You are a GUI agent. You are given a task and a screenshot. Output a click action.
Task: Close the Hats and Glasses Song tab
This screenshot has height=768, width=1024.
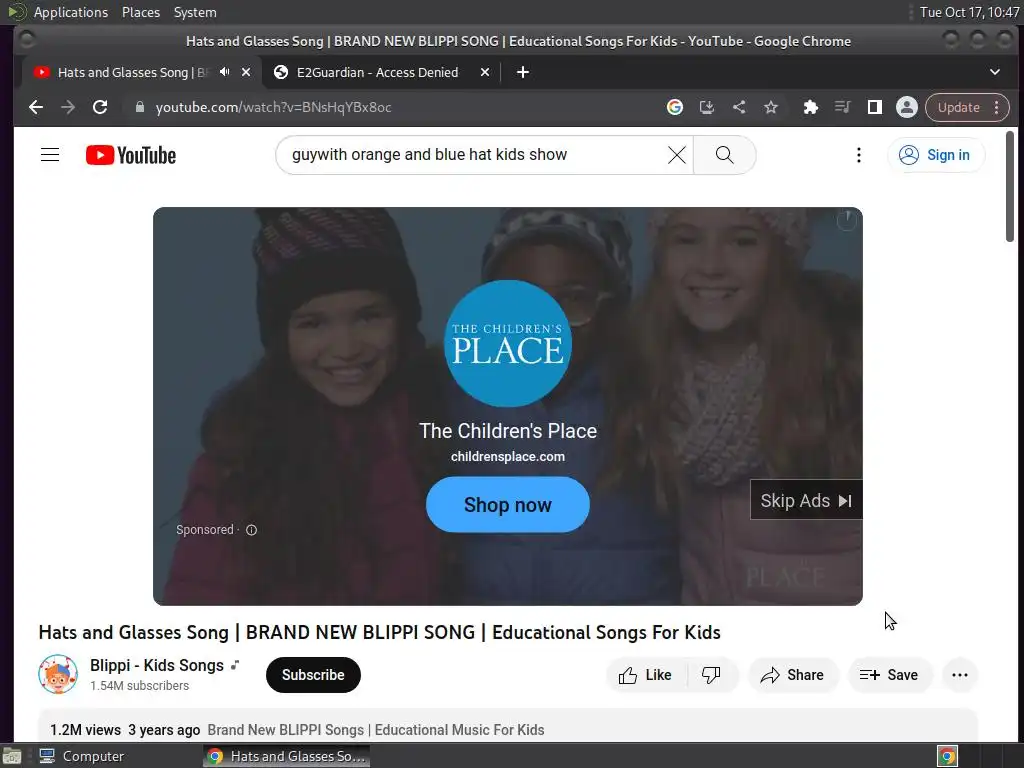coord(246,72)
